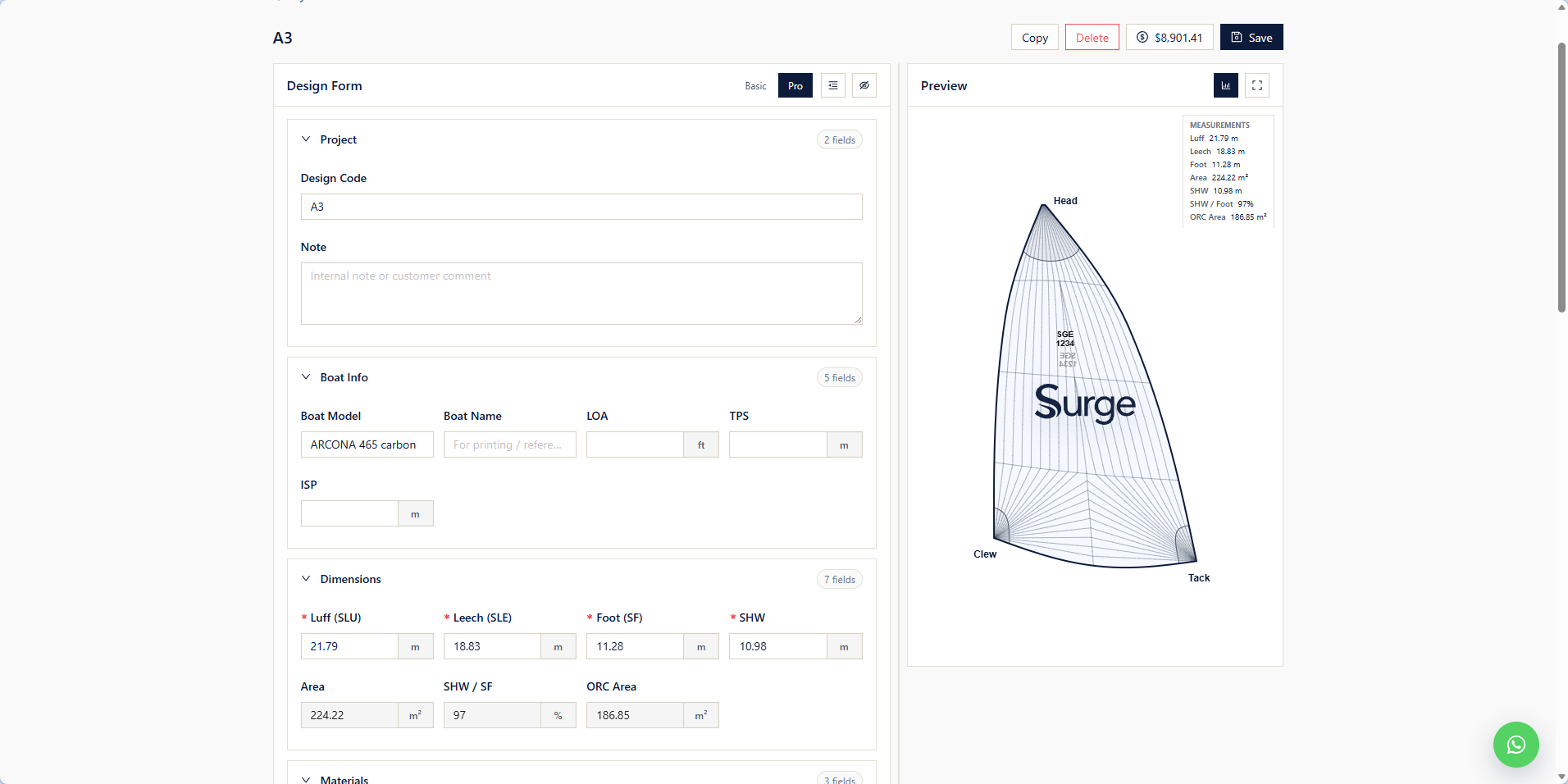Click the '3 fields' badge in Materials
1568x784 pixels.
(839, 779)
